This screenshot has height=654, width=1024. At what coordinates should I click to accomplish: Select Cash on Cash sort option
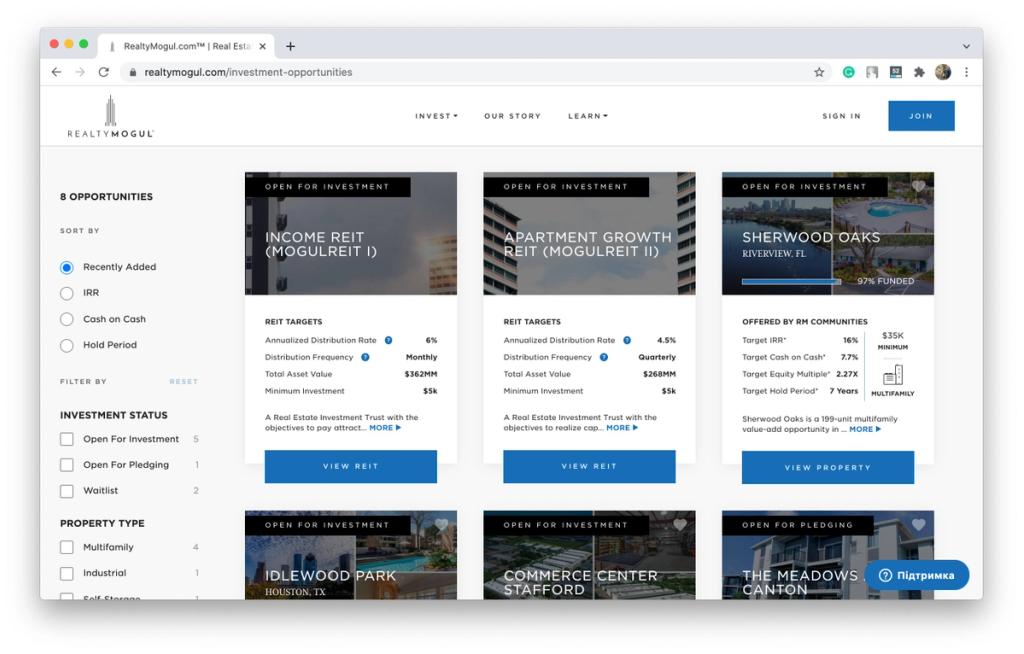coord(67,319)
